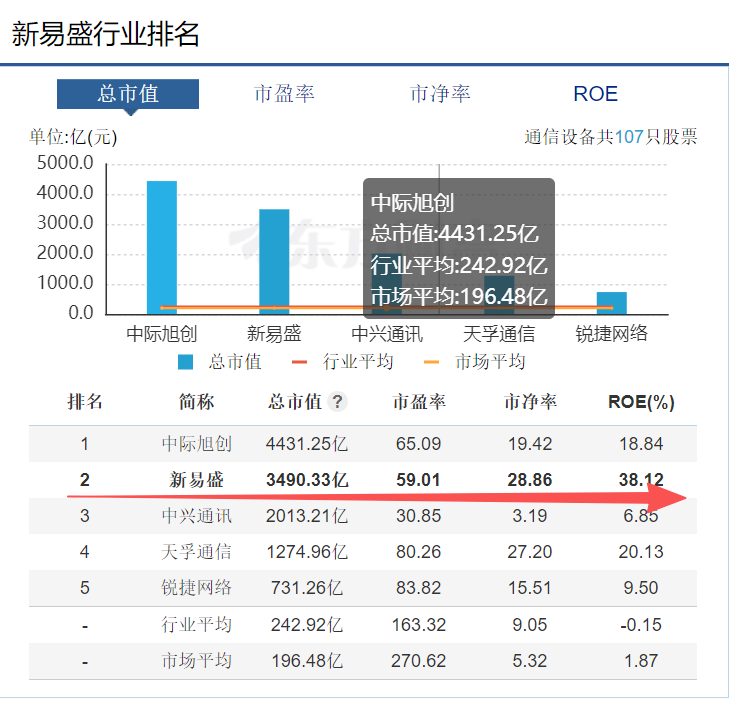Click the 27.20 P/B value

[x=530, y=552]
